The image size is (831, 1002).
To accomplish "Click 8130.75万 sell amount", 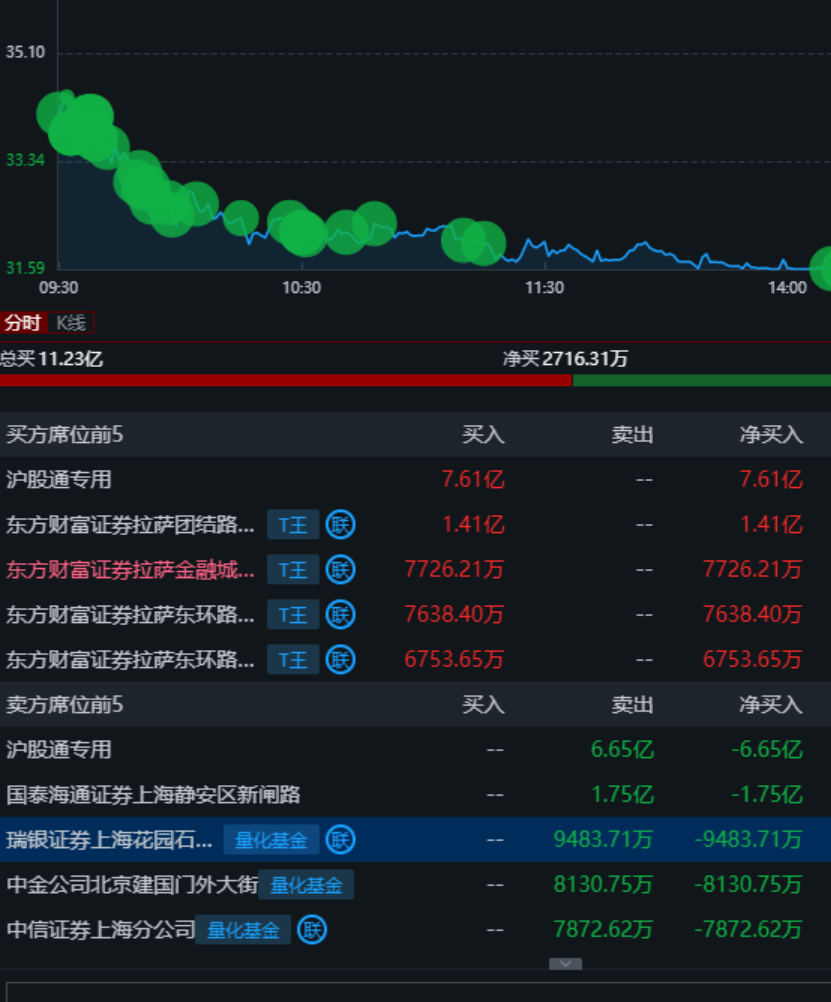I will coord(603,885).
